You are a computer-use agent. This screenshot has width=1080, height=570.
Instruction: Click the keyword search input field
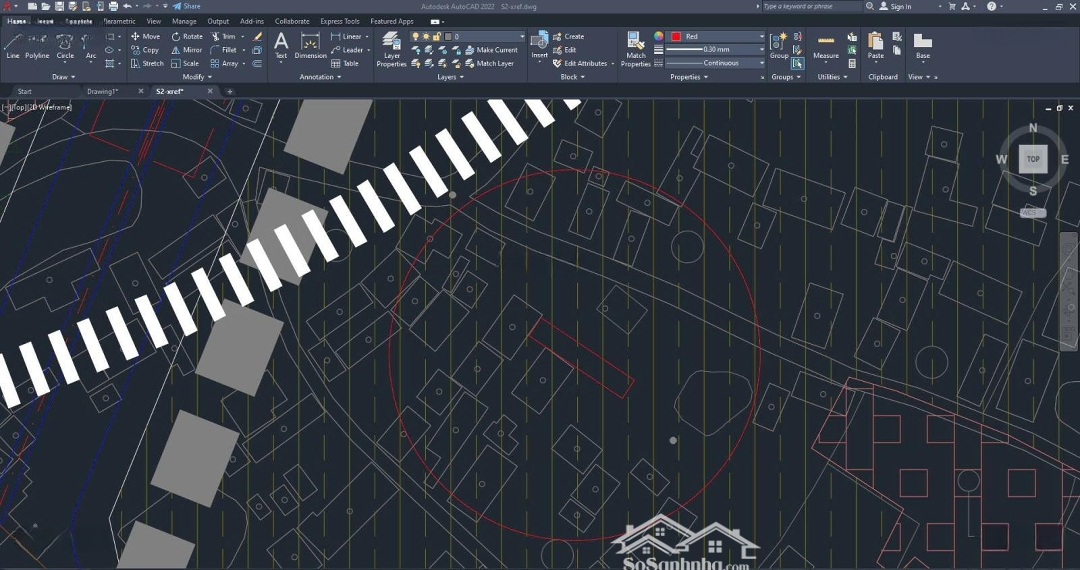(x=811, y=7)
